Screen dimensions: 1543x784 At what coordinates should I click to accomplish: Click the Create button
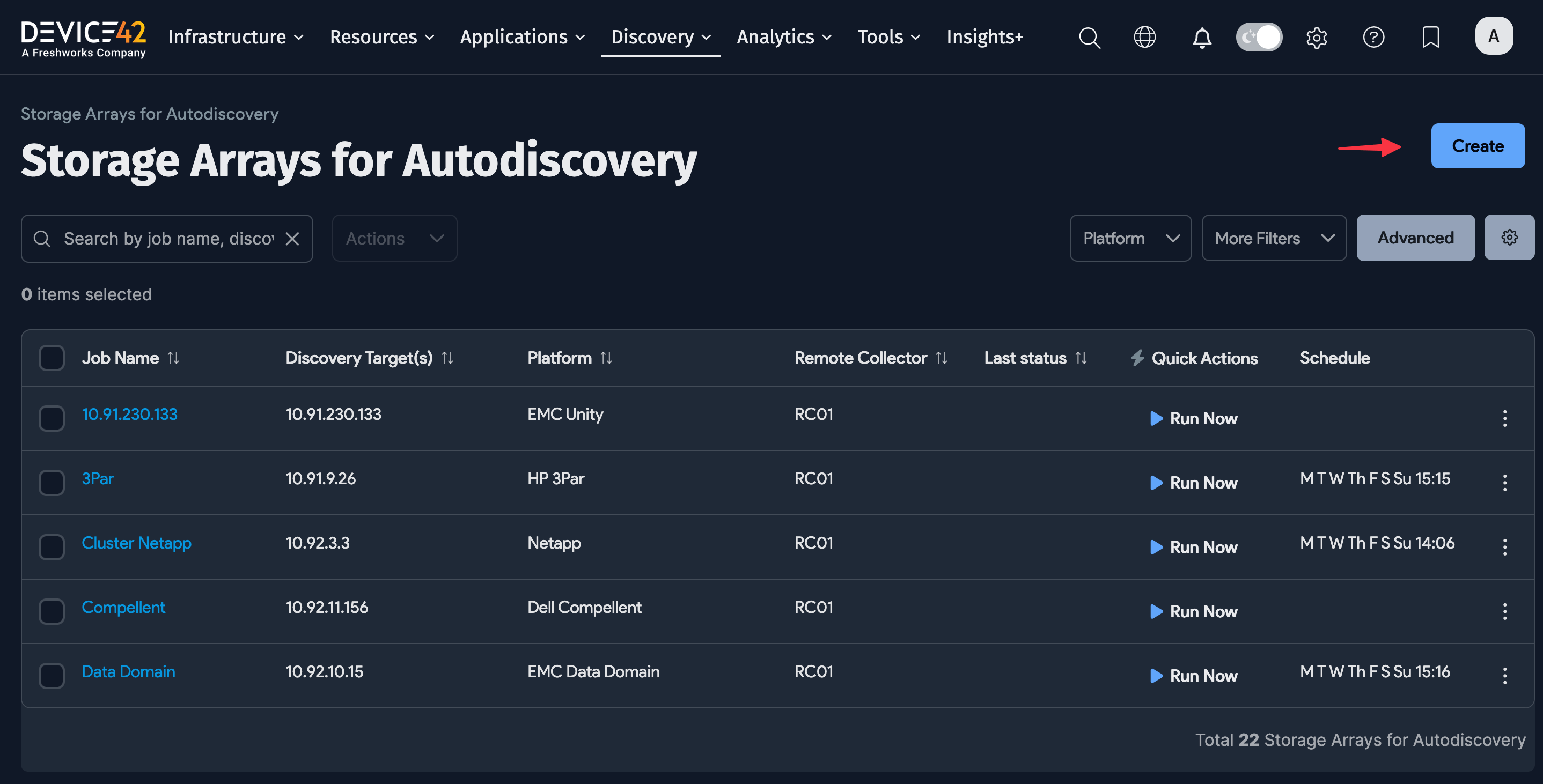(1477, 145)
